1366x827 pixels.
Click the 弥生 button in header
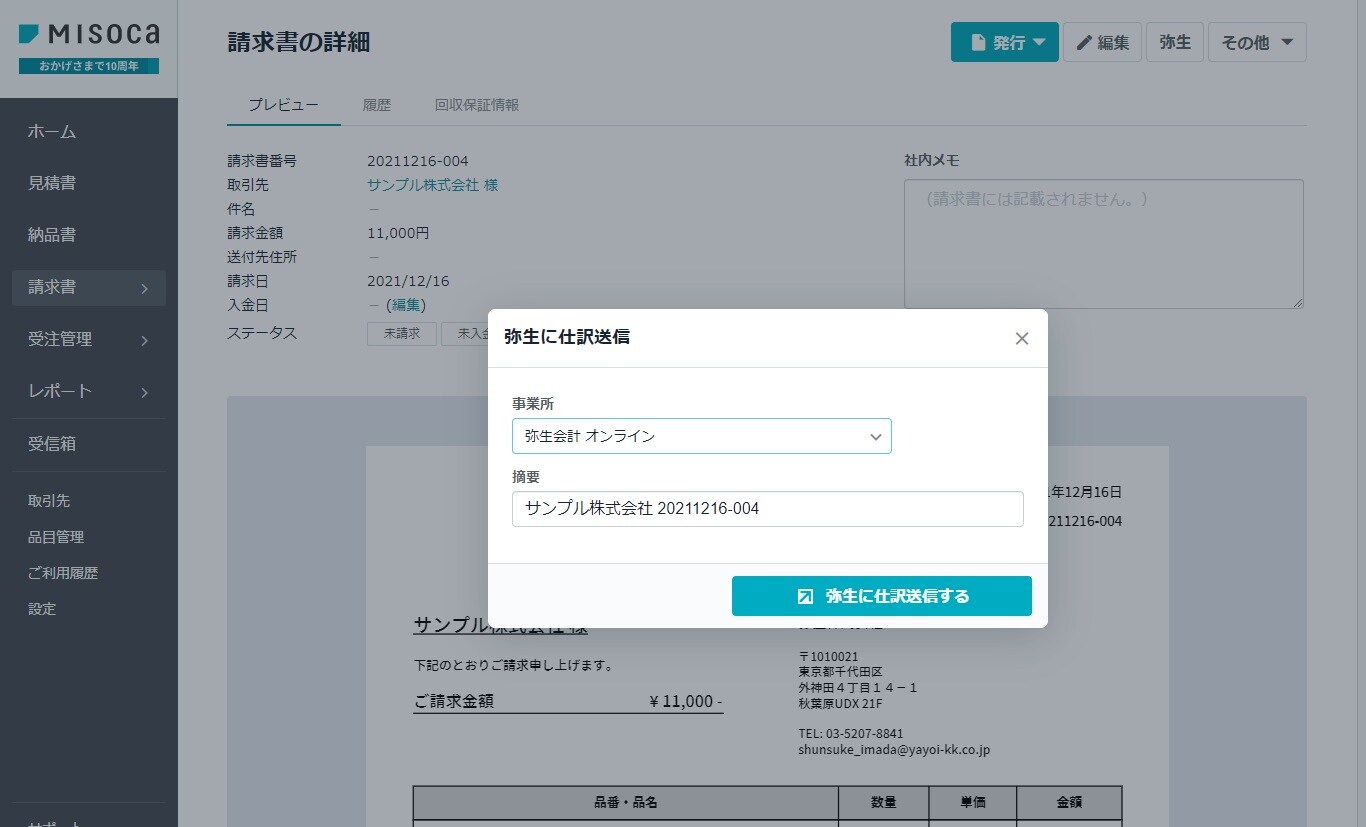click(1174, 42)
